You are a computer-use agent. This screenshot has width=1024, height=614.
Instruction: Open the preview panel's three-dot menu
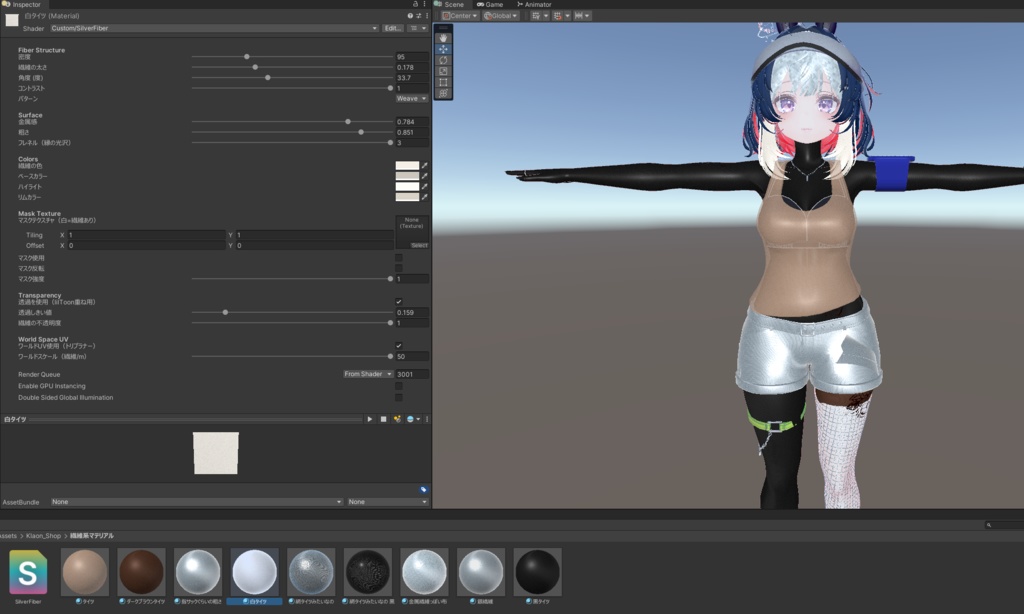(427, 419)
